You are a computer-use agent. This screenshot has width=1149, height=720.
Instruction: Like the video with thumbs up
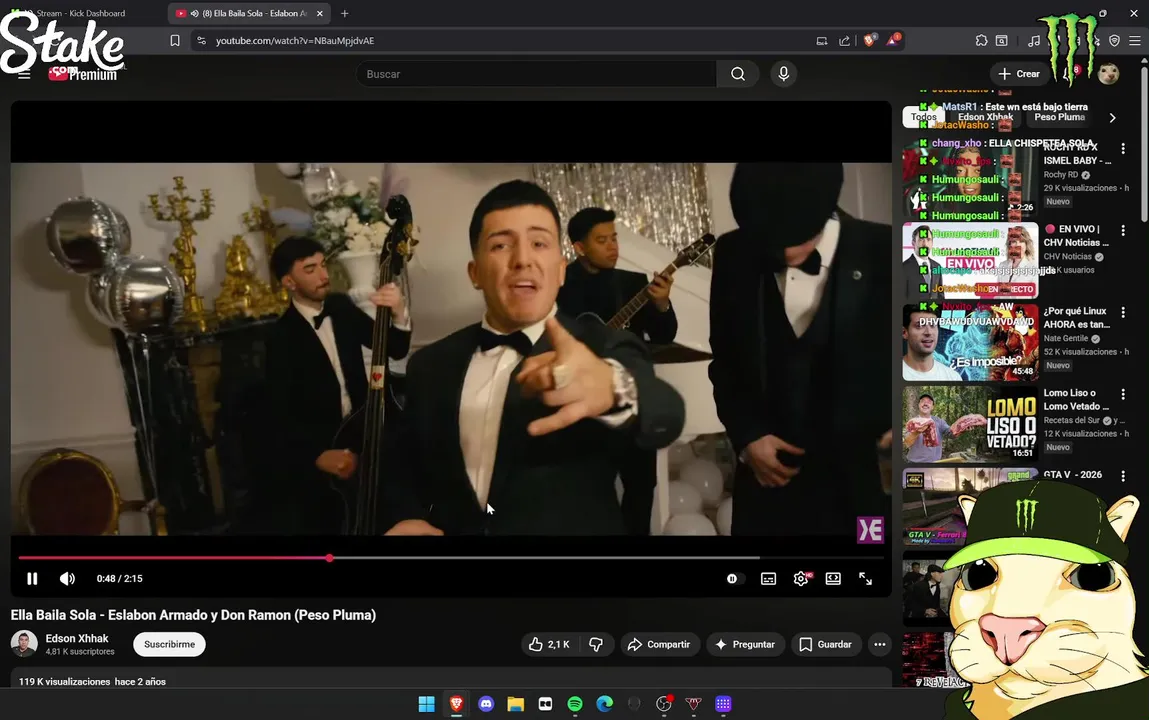tap(550, 645)
